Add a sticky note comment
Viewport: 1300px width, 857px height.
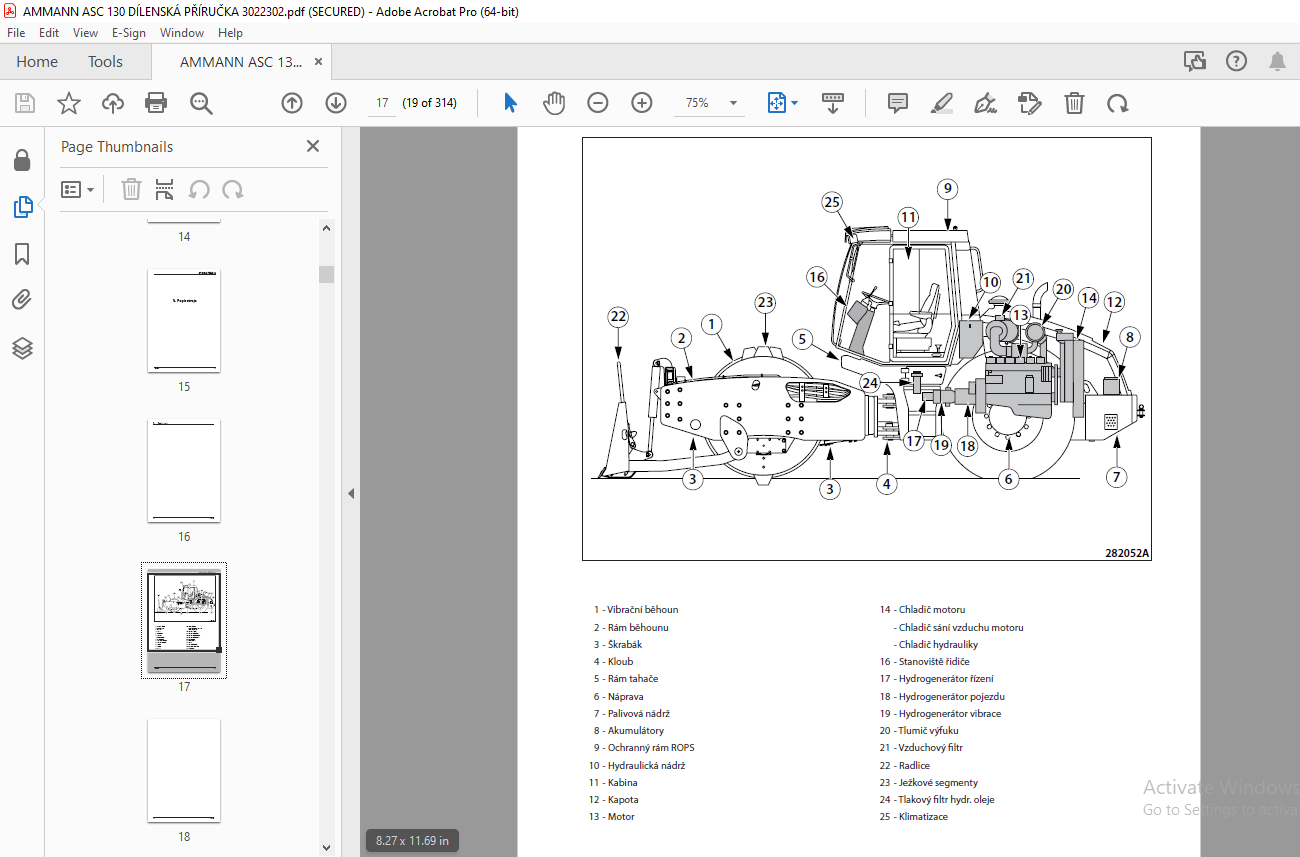897,103
